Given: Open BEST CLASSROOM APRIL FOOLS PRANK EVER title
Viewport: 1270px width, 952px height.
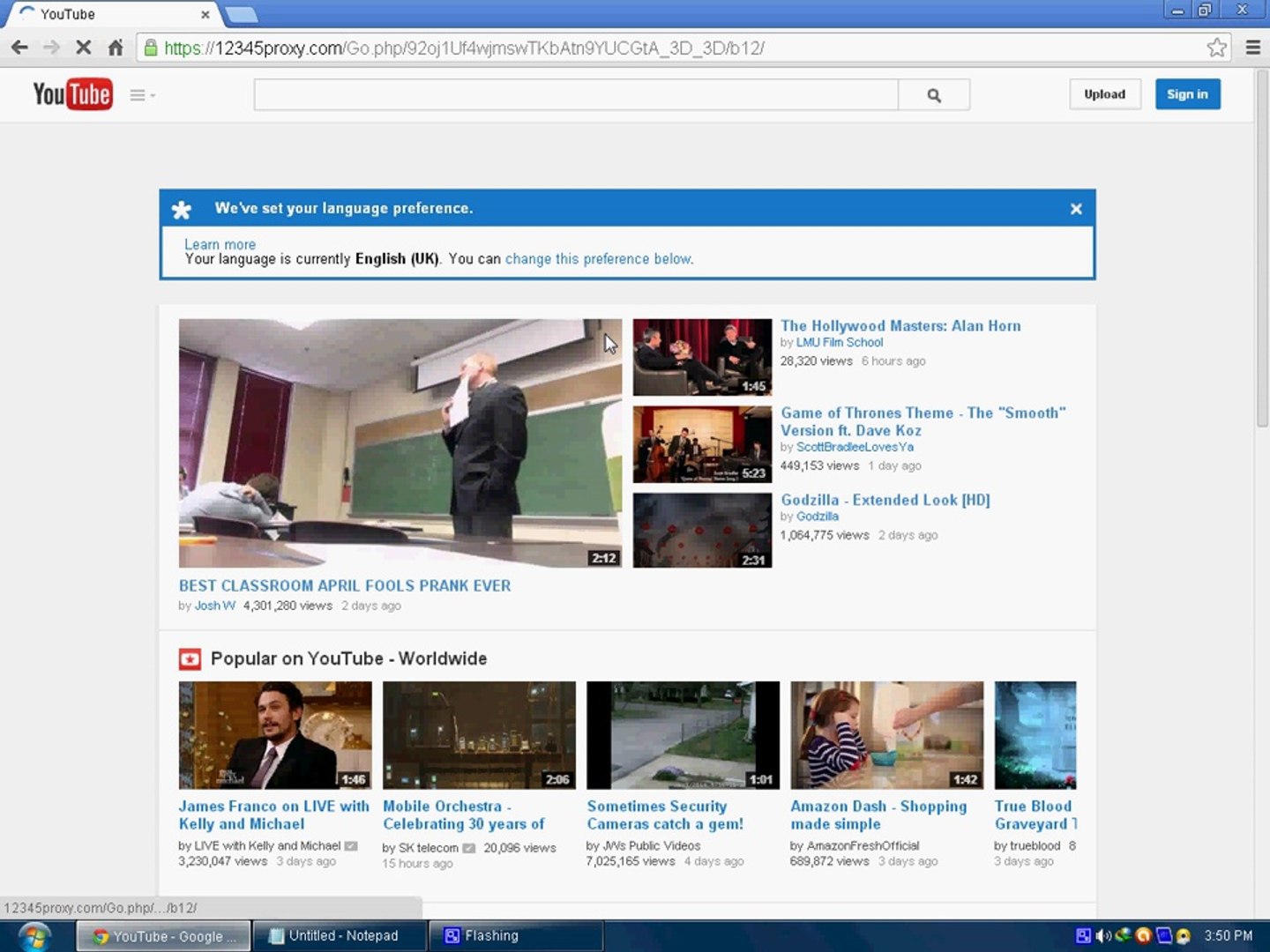Looking at the screenshot, I should tap(345, 586).
